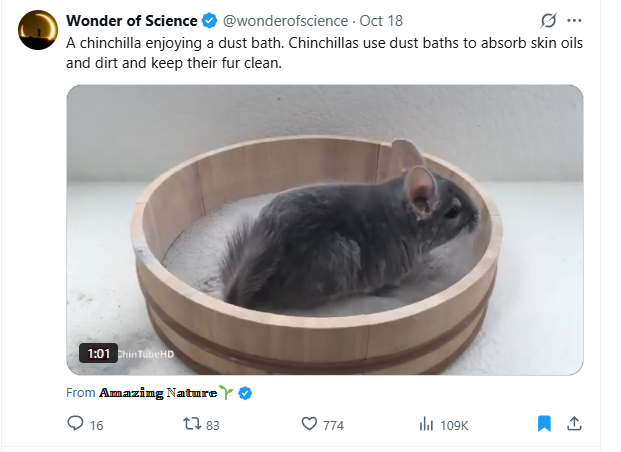Click the verified badge beside Wonder of Science
The image size is (621, 452).
click(210, 21)
